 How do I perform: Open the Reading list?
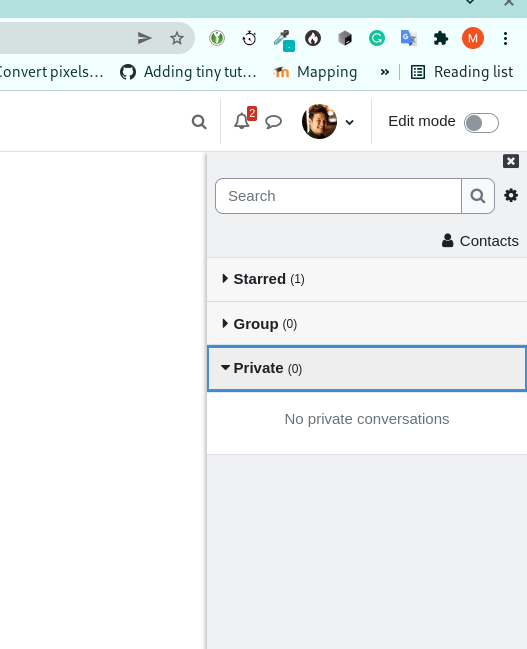[x=462, y=72]
